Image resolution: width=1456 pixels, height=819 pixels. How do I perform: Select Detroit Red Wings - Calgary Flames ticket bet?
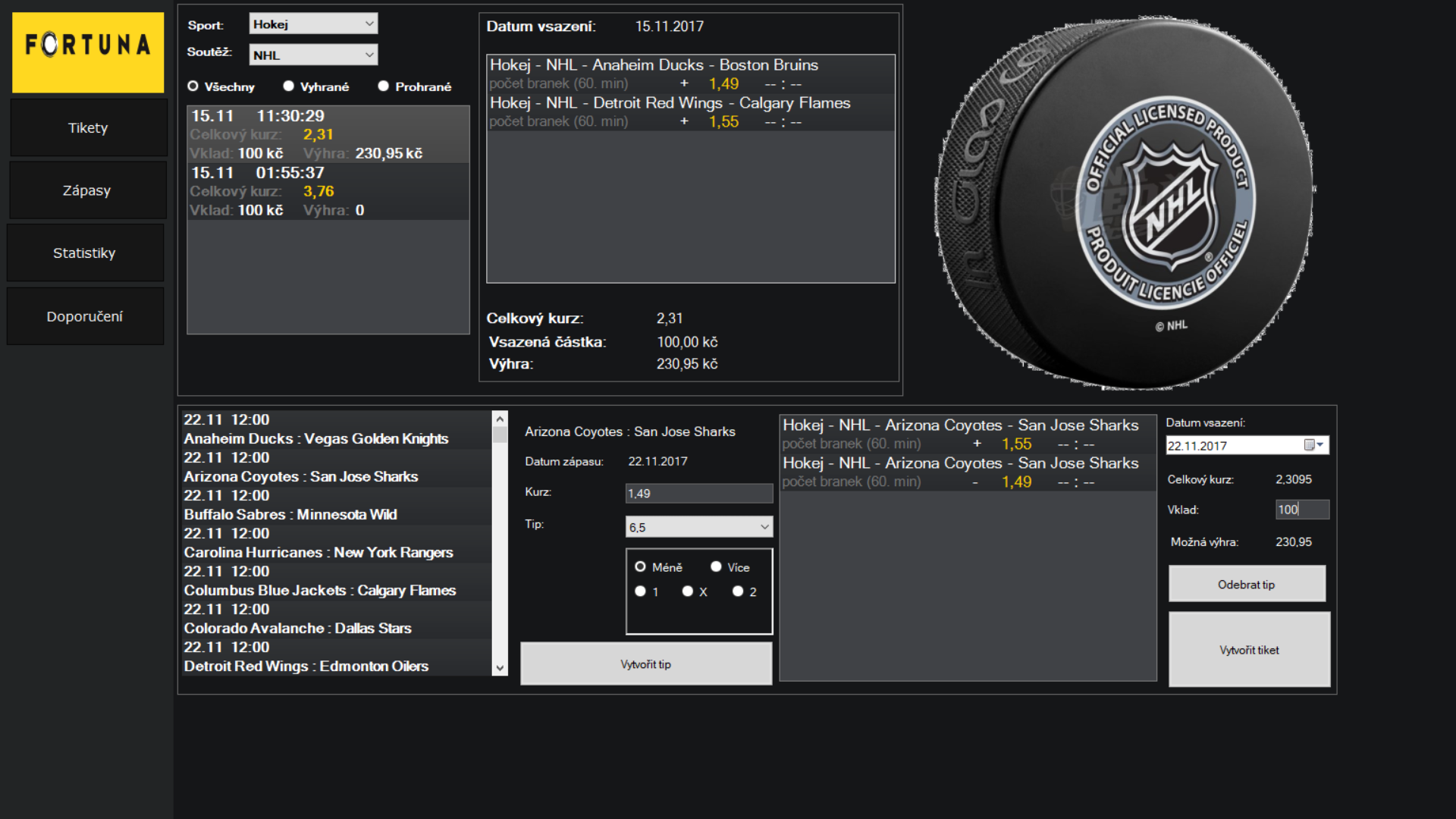(x=691, y=111)
